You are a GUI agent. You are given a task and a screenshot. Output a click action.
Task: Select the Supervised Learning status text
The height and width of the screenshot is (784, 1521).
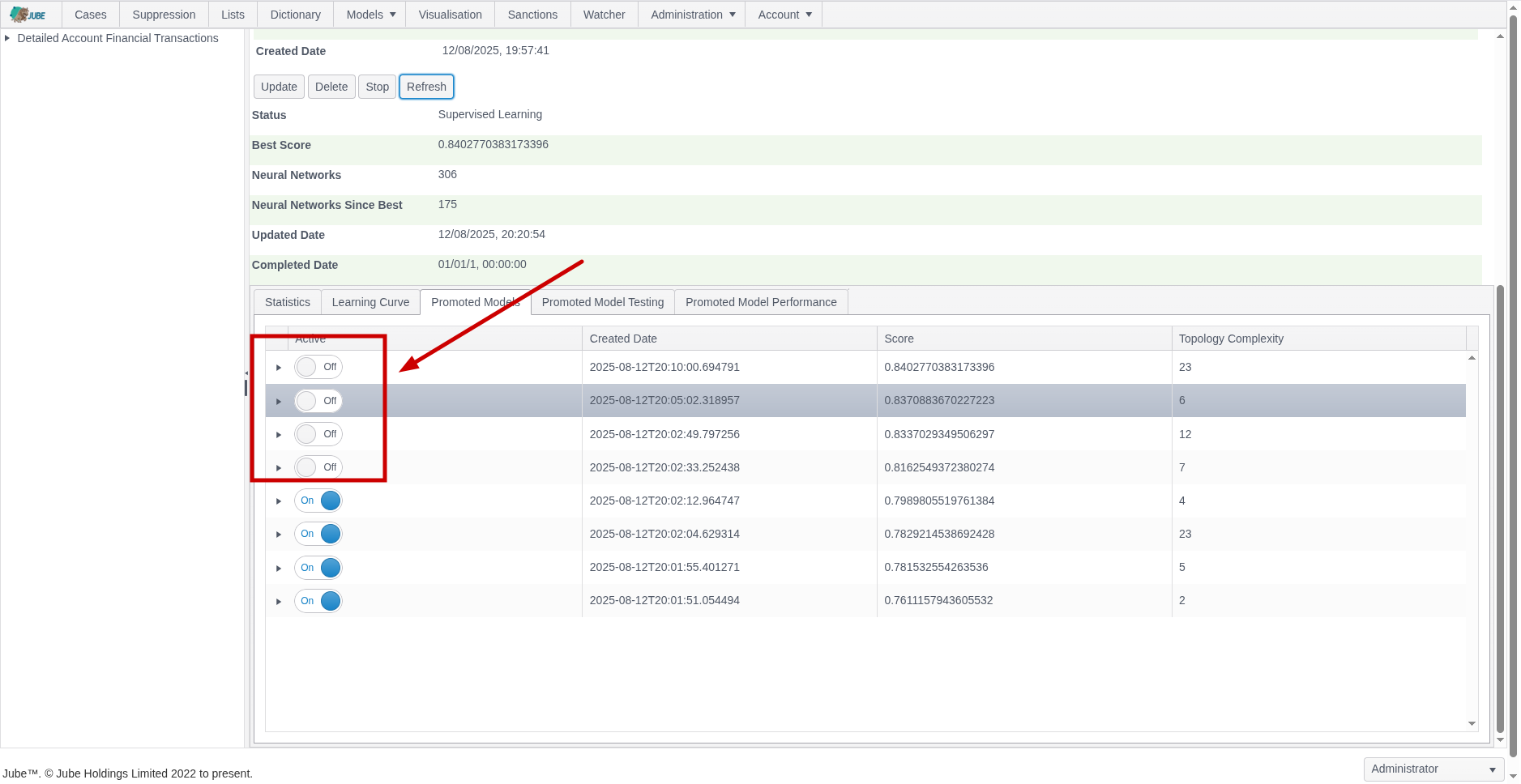pyautogui.click(x=489, y=114)
